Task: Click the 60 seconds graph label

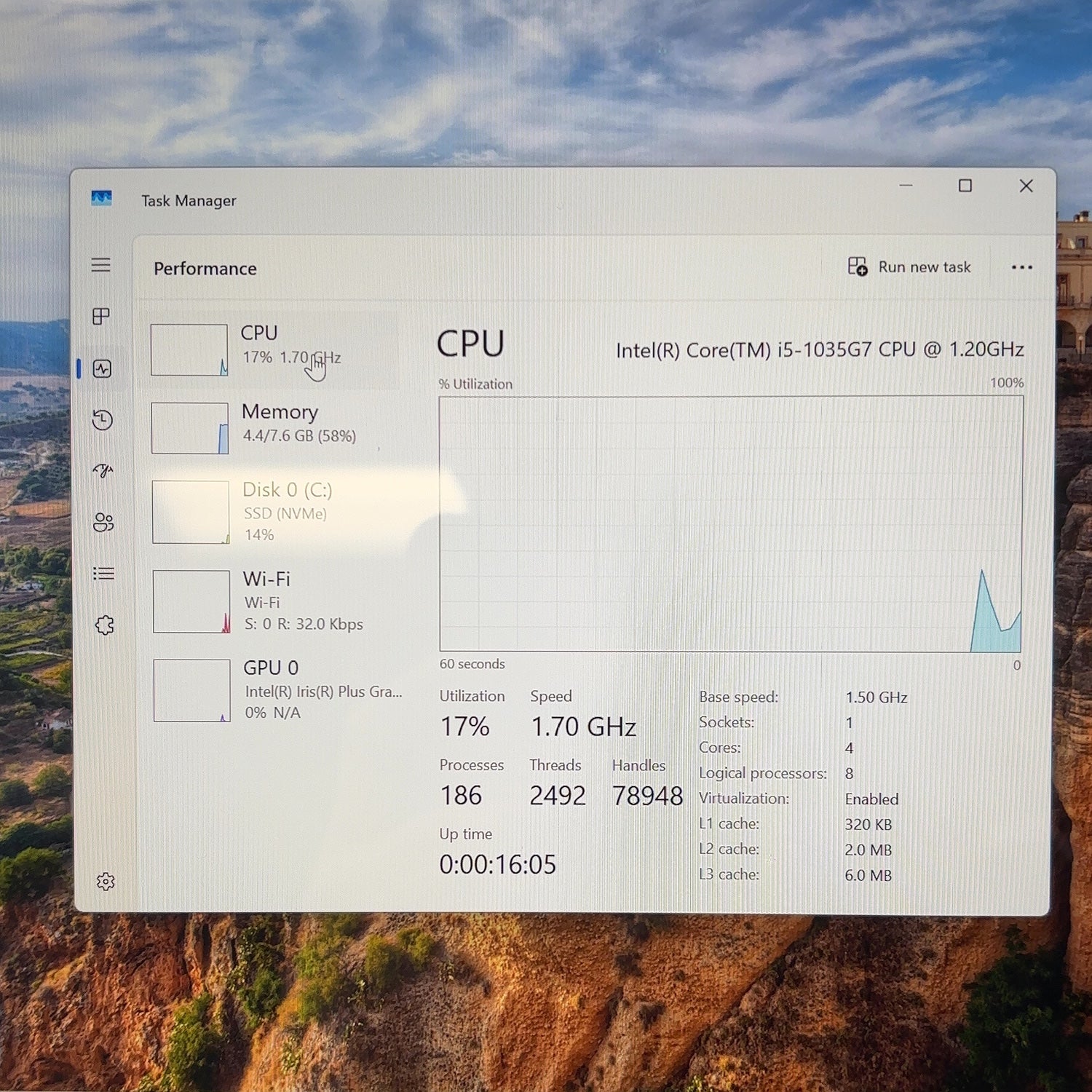Action: click(x=472, y=664)
